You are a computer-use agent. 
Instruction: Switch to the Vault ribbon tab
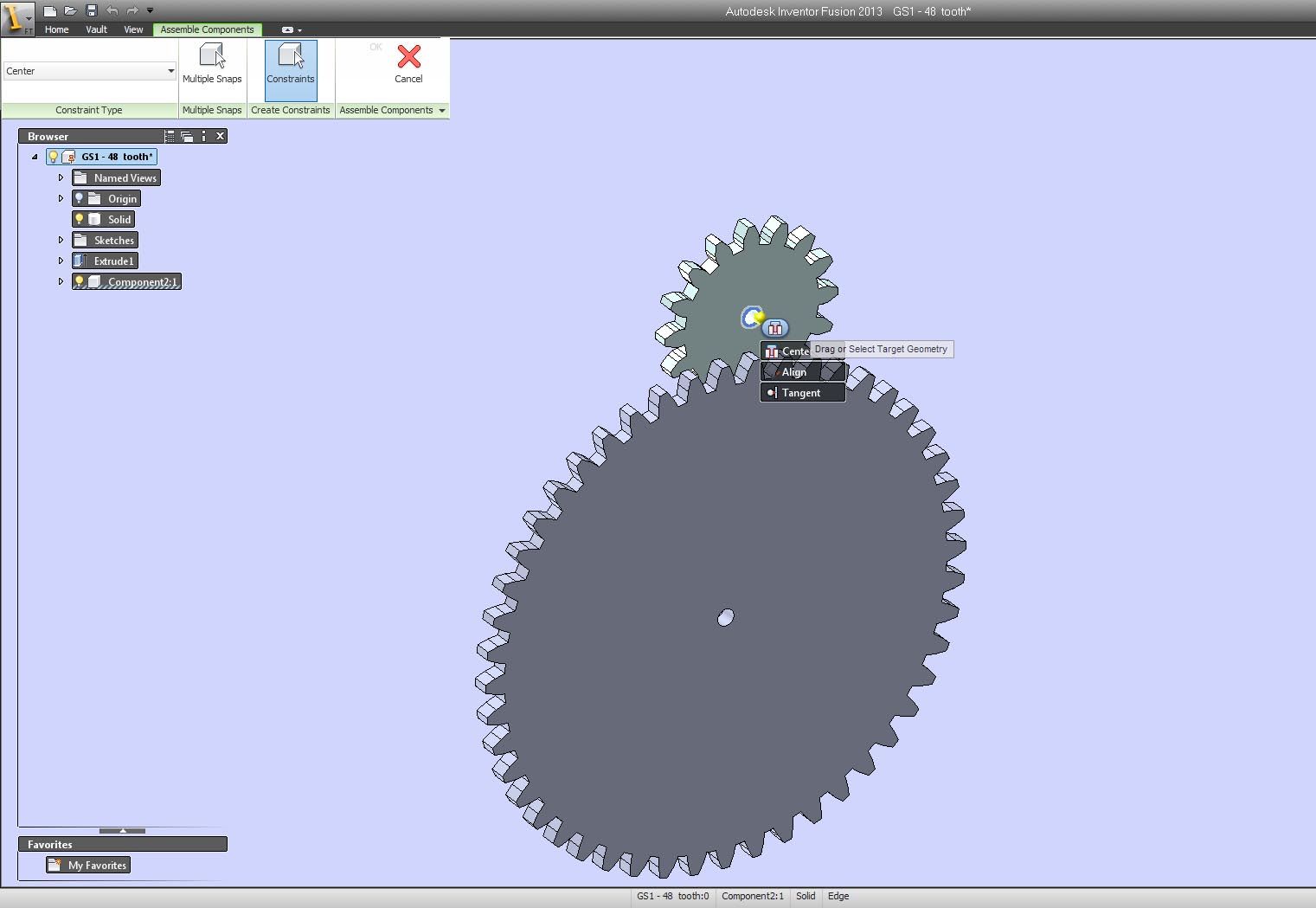[x=96, y=29]
